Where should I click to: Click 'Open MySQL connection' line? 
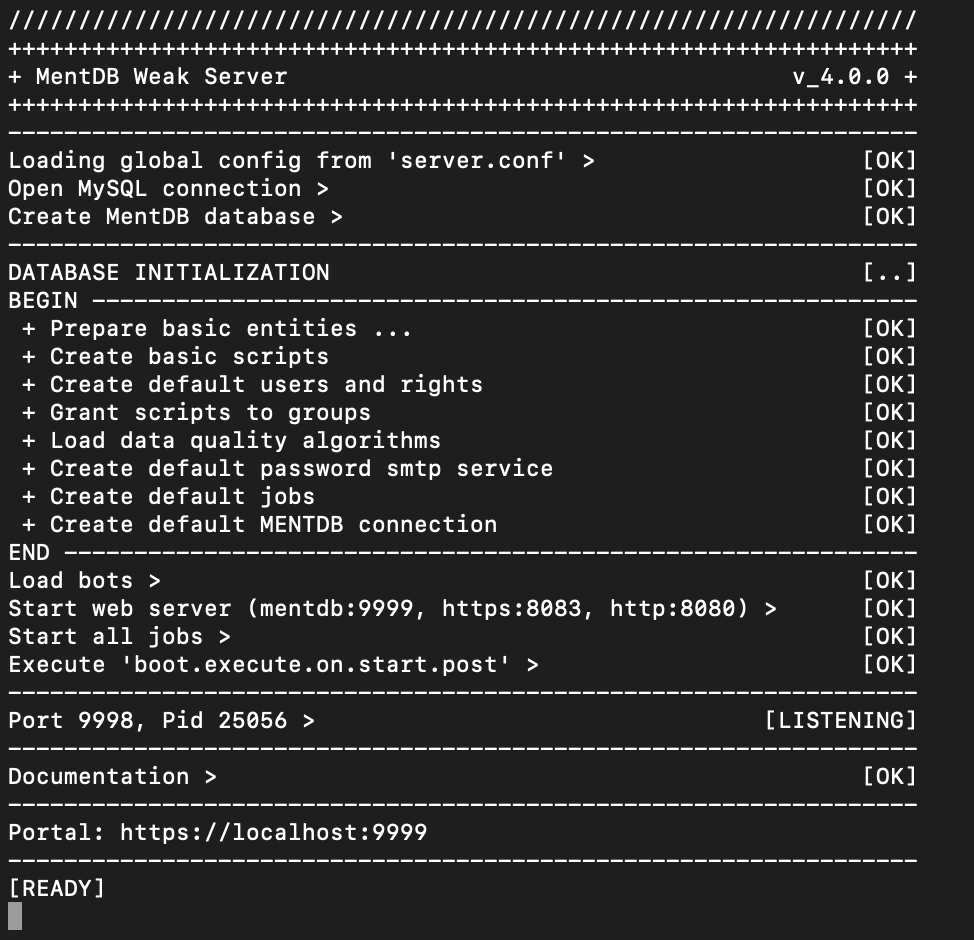(x=154, y=189)
